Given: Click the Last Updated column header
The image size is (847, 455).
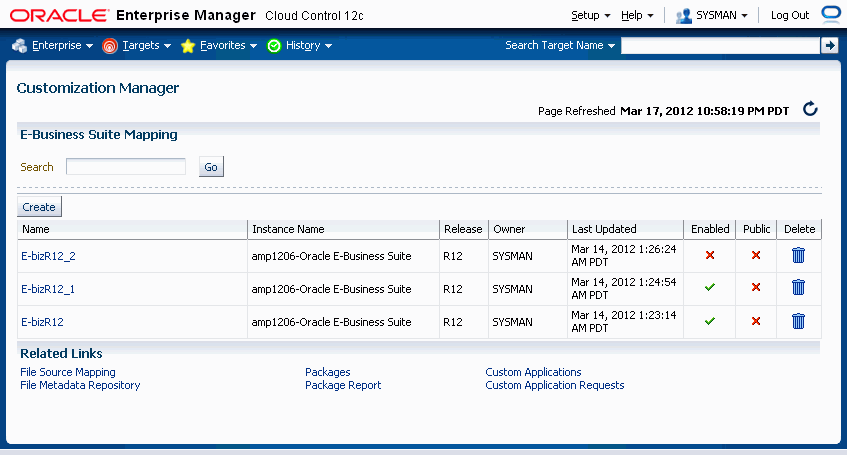Looking at the screenshot, I should tap(625, 229).
